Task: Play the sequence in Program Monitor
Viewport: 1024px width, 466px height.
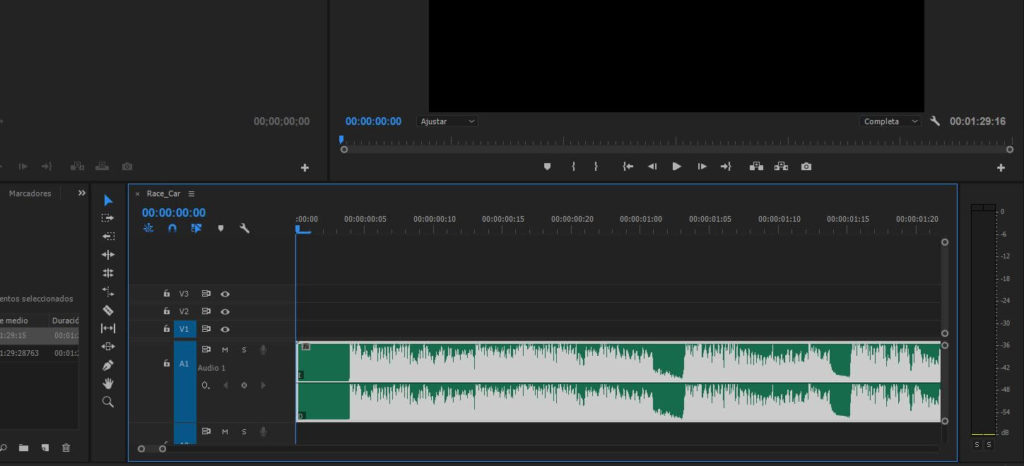Action: [x=677, y=166]
